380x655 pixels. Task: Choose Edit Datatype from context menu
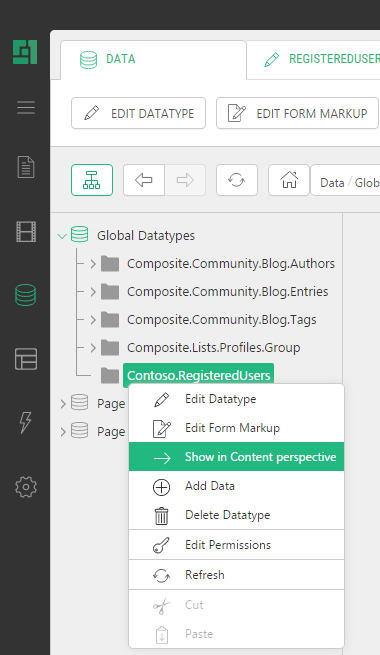click(236, 399)
